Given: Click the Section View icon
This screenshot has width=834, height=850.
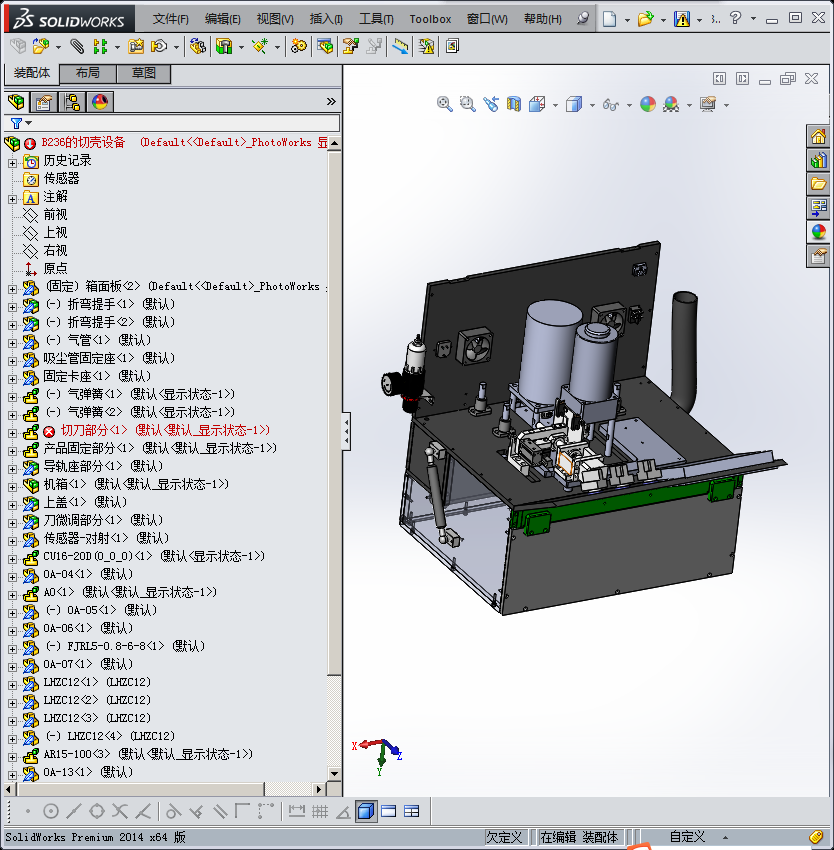Looking at the screenshot, I should pyautogui.click(x=514, y=104).
